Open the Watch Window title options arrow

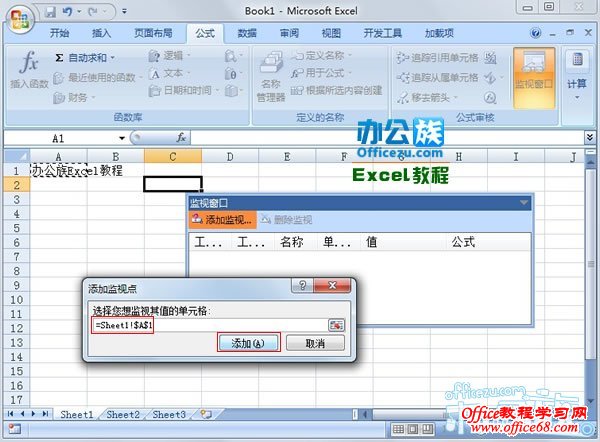[x=524, y=203]
